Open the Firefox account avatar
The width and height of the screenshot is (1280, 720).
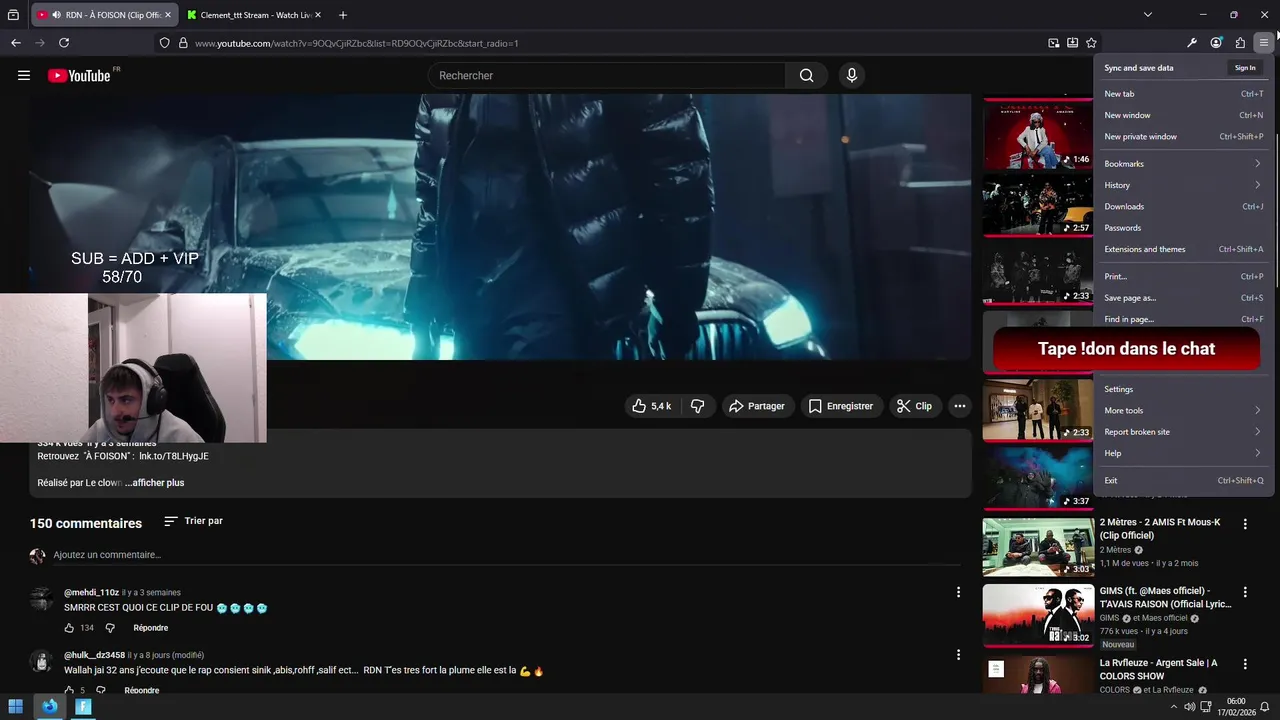pyautogui.click(x=1216, y=43)
